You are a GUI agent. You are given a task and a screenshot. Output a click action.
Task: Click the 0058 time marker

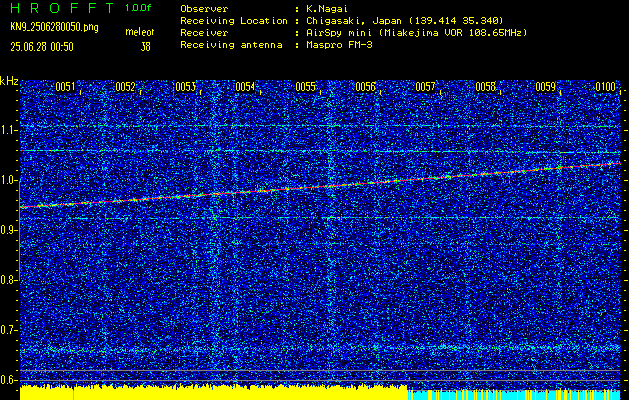point(485,87)
